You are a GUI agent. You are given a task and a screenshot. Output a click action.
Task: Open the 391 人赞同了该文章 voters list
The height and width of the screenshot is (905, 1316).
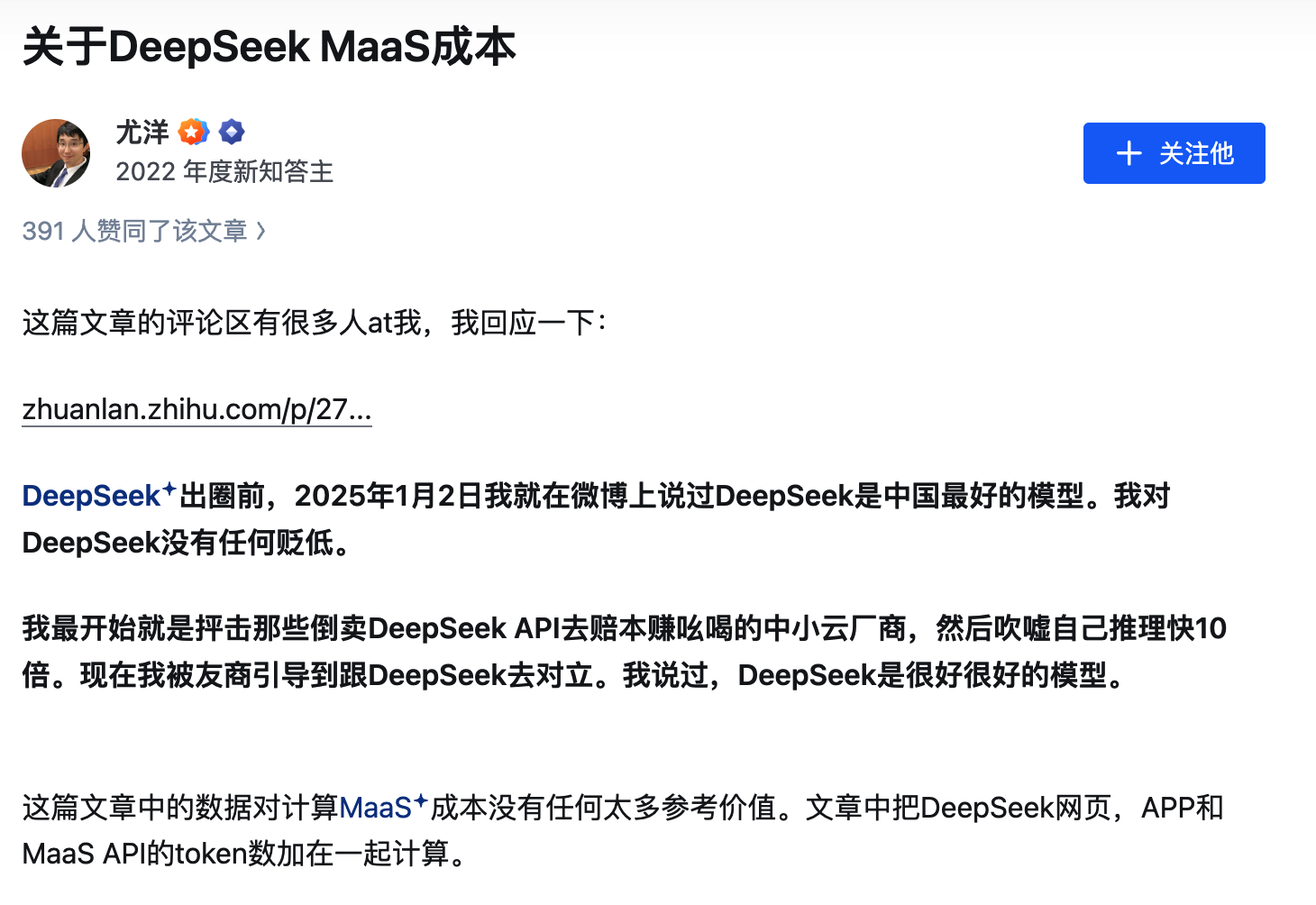coord(134,231)
